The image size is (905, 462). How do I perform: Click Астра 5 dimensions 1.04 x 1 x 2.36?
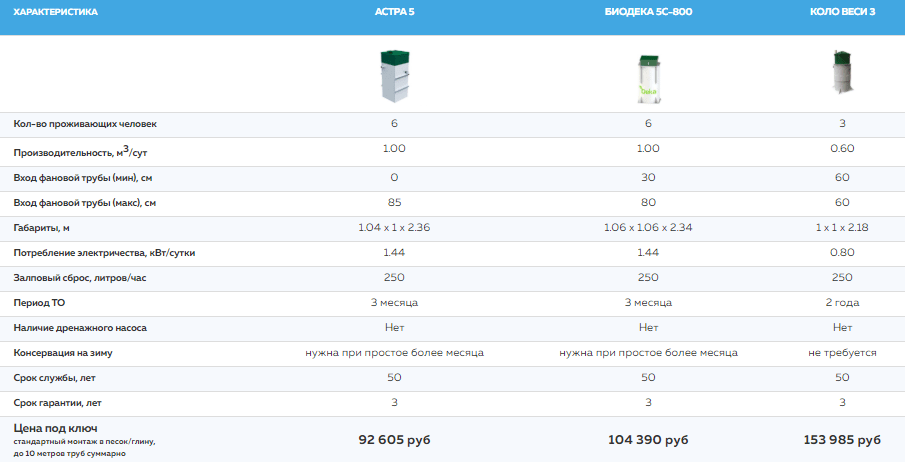(x=394, y=228)
